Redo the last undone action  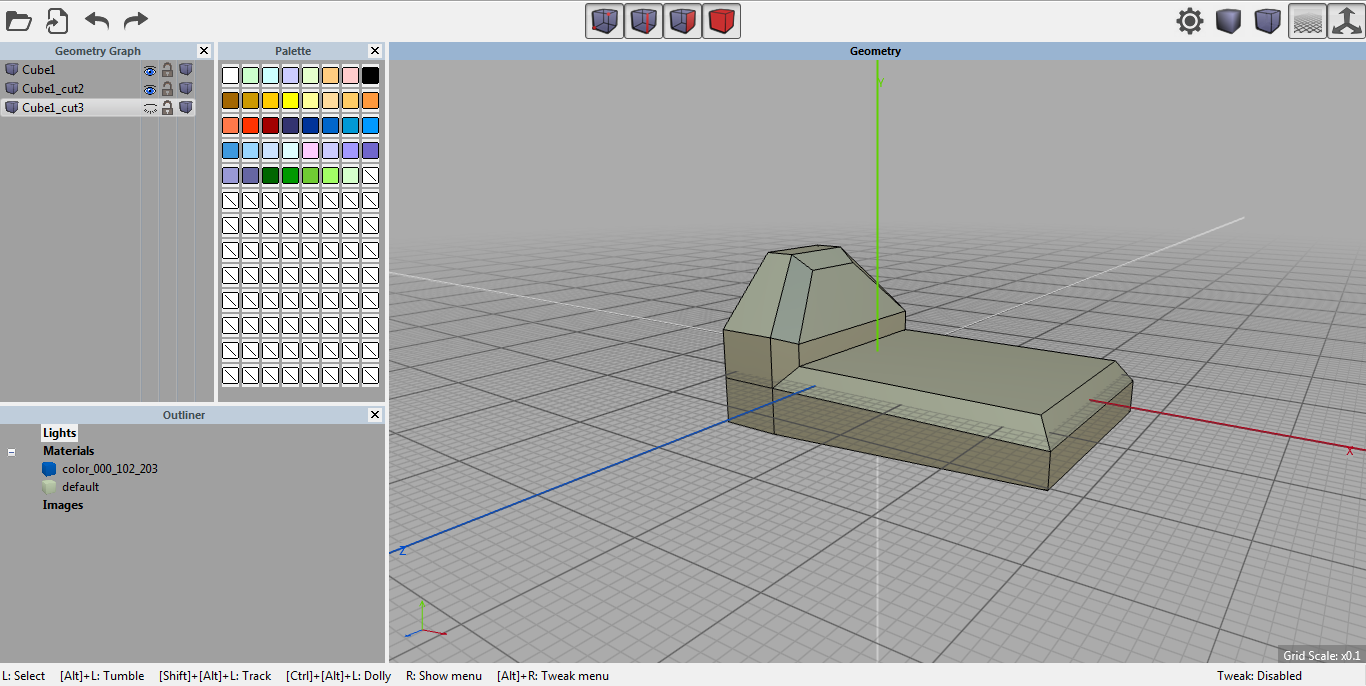[x=135, y=20]
